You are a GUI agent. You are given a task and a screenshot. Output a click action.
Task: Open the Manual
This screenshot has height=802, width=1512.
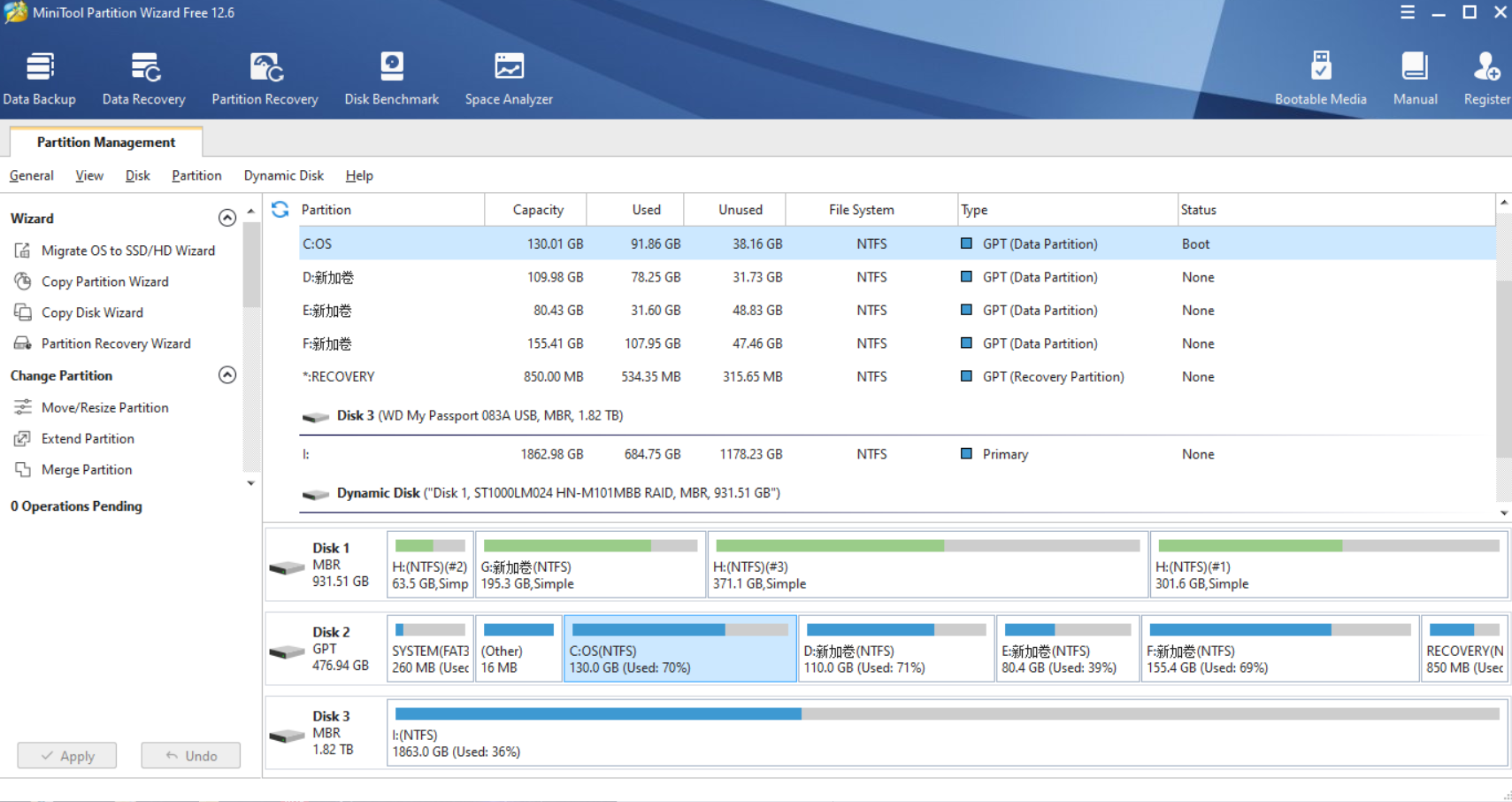pos(1415,80)
